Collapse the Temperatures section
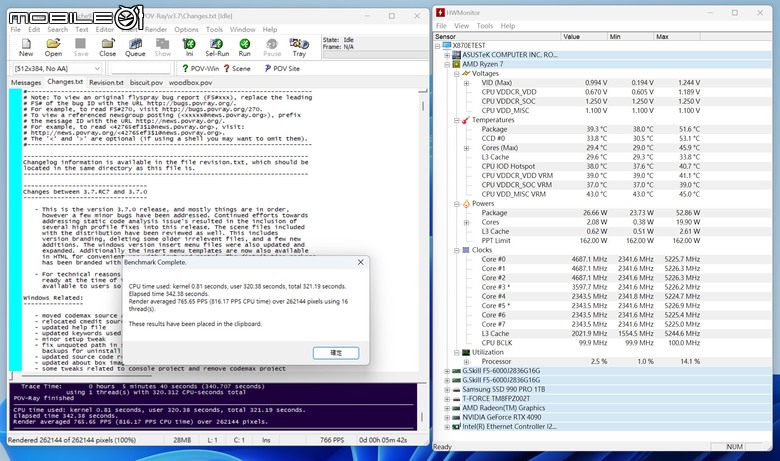This screenshot has width=780, height=461. [x=457, y=120]
